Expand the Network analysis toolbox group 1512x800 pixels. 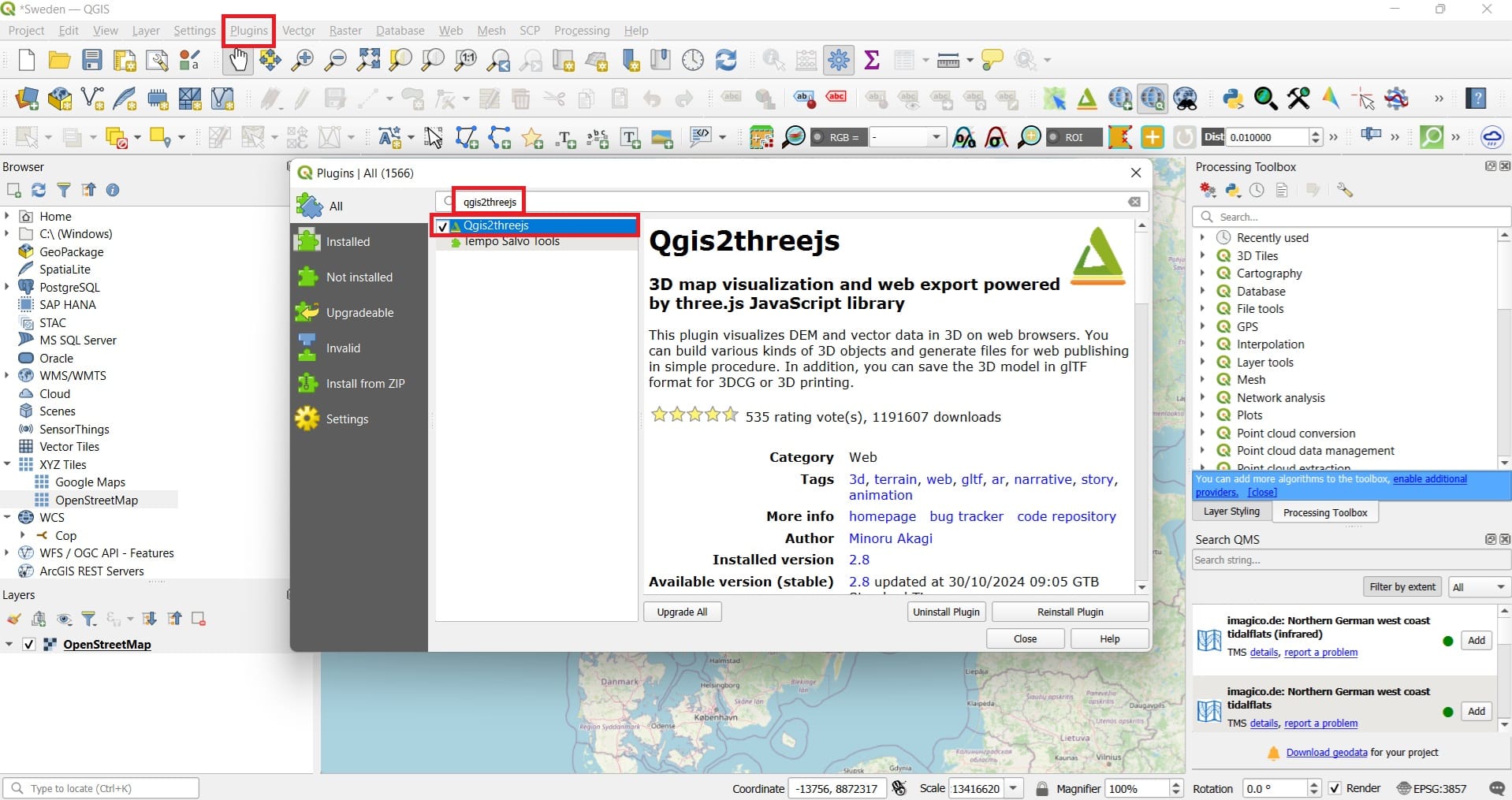tap(1202, 398)
